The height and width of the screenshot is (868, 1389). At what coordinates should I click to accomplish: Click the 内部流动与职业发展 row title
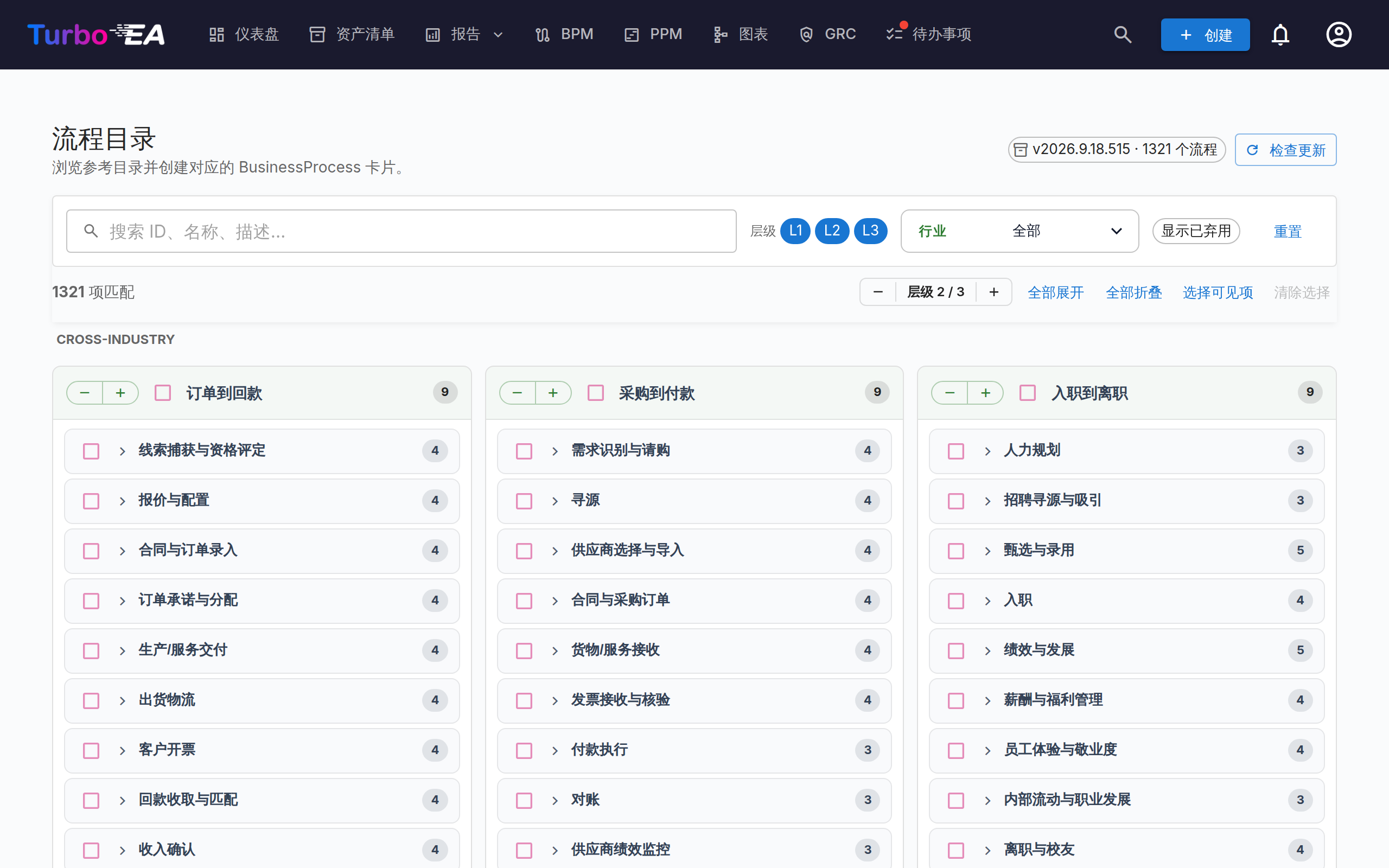[1067, 799]
